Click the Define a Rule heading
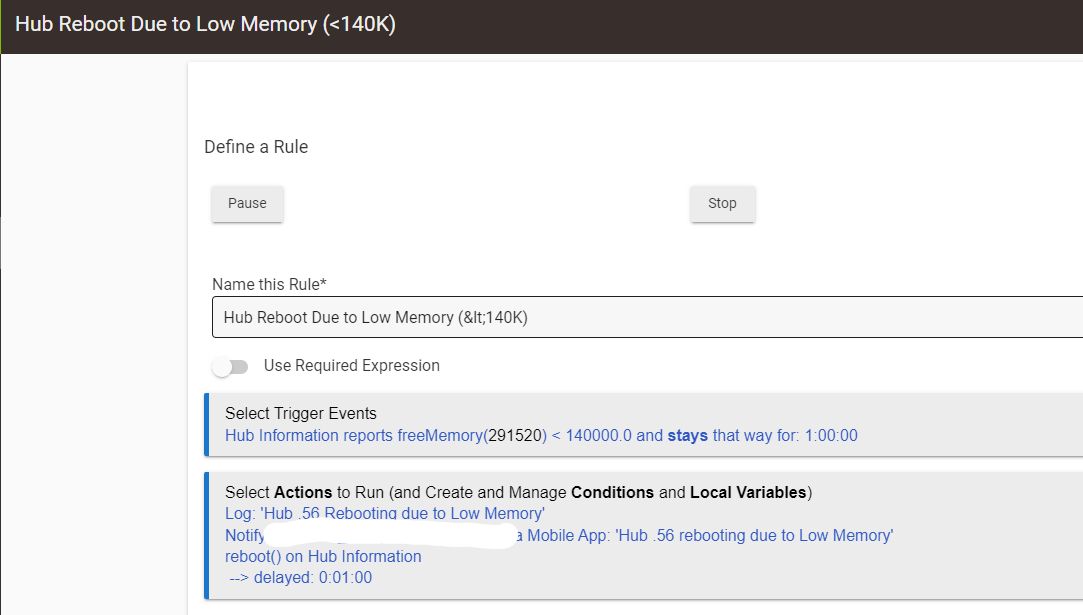1083x615 pixels. pos(256,147)
